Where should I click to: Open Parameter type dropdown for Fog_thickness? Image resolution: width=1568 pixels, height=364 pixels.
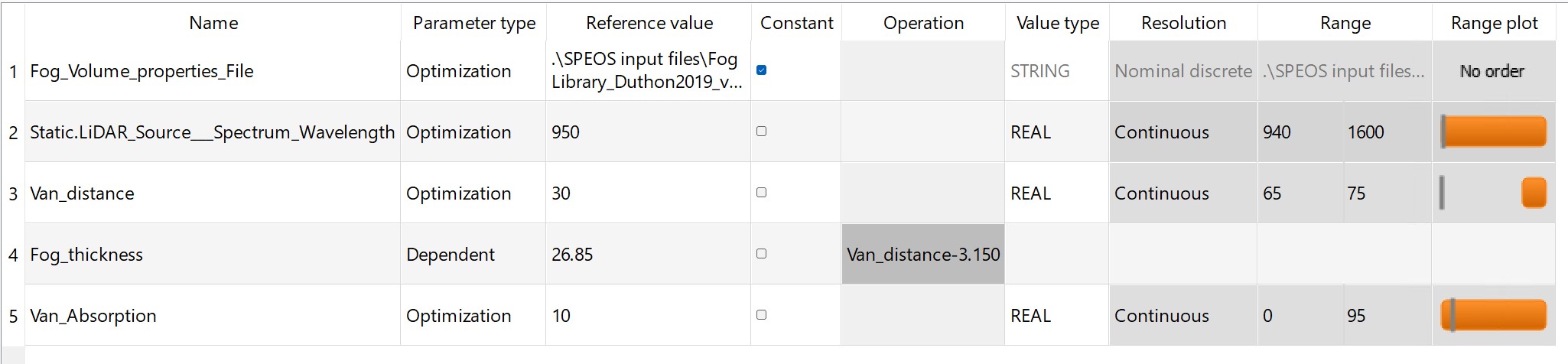pos(473,254)
